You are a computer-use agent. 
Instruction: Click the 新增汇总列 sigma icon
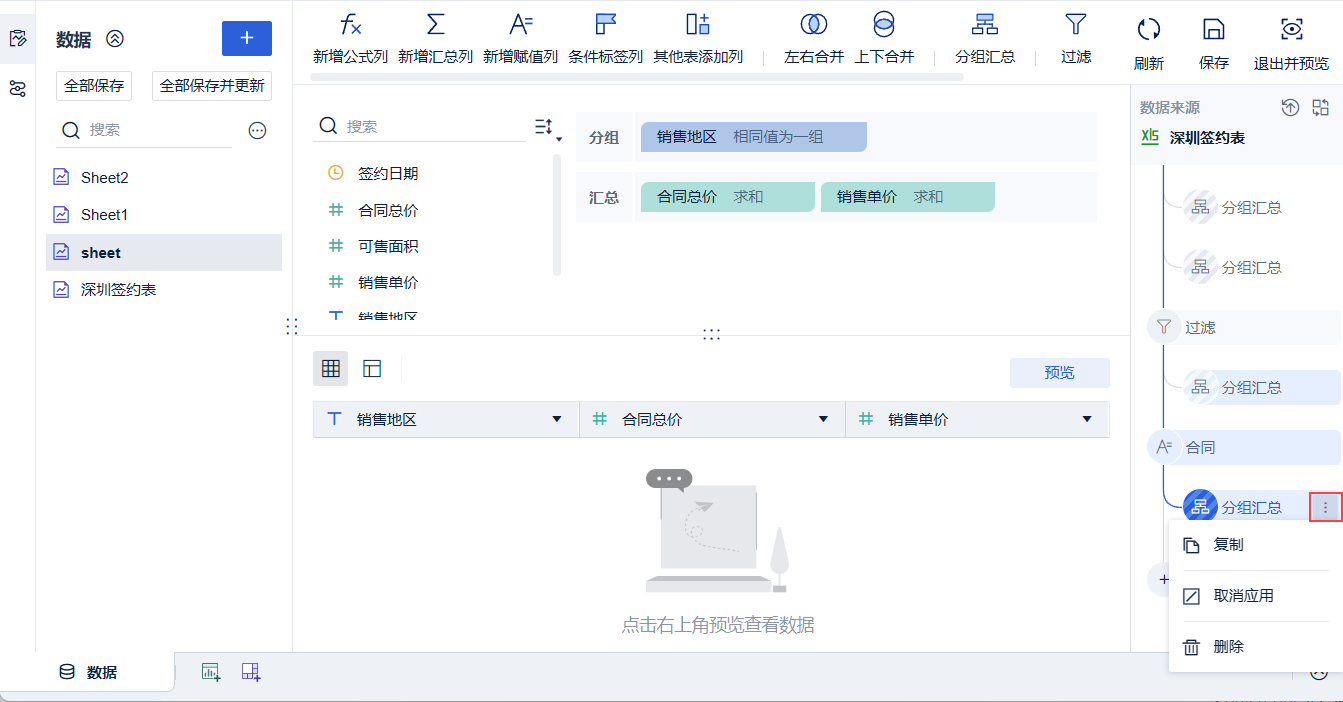click(435, 25)
